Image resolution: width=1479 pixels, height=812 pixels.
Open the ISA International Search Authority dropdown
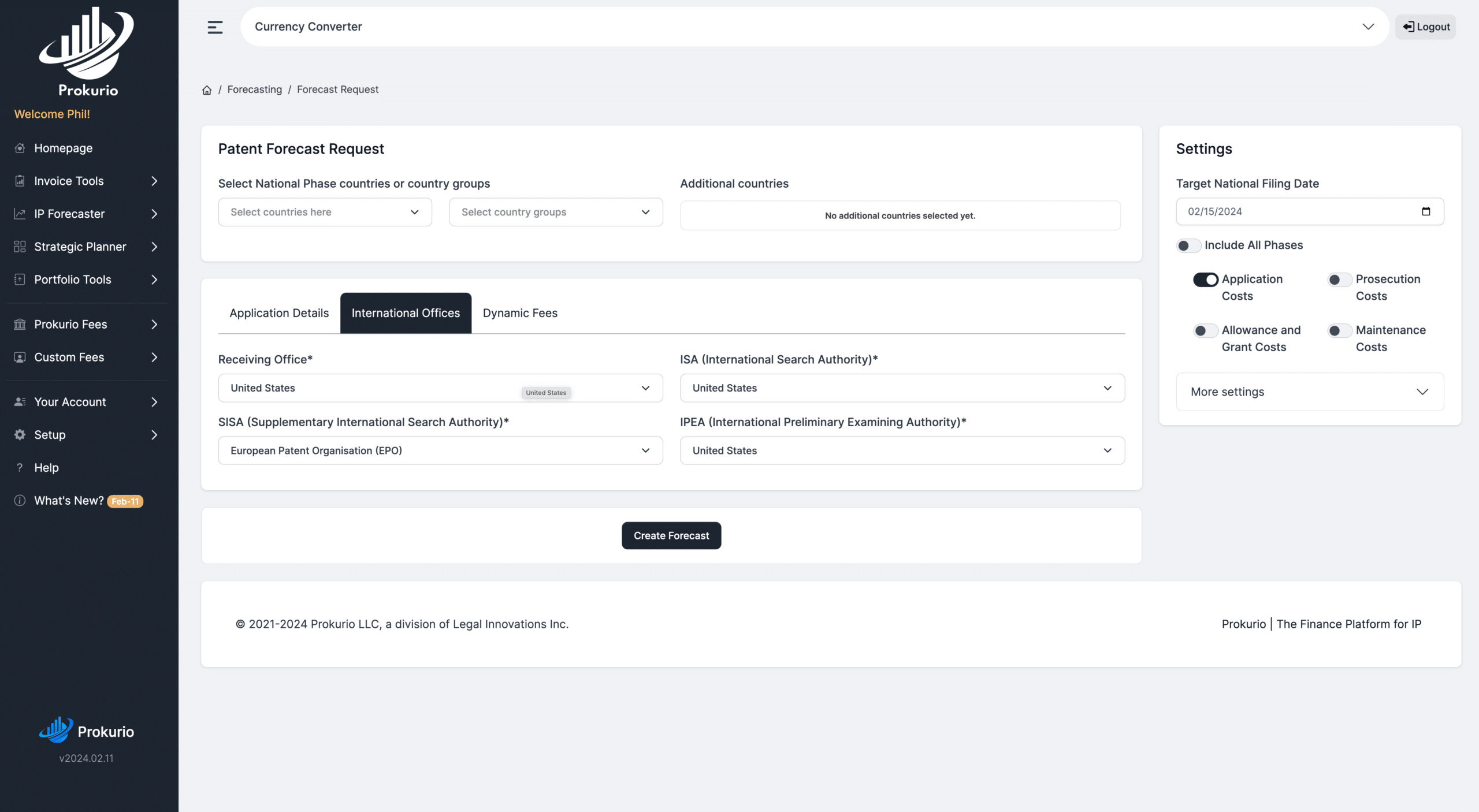click(x=902, y=388)
